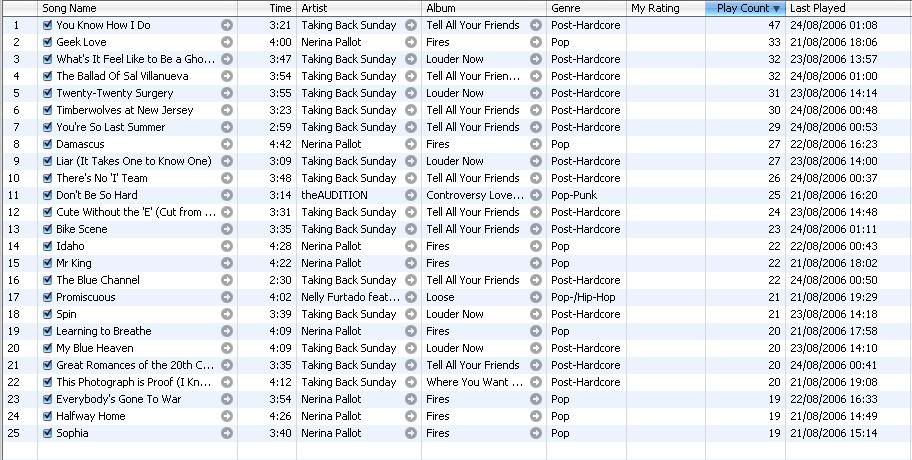Click the My Rating column header

tap(665, 8)
